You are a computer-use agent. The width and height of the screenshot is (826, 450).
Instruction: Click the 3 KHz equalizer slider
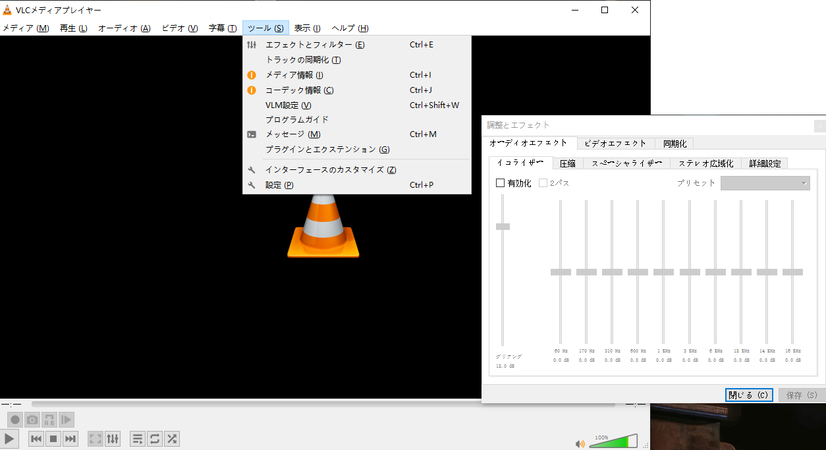pyautogui.click(x=690, y=272)
